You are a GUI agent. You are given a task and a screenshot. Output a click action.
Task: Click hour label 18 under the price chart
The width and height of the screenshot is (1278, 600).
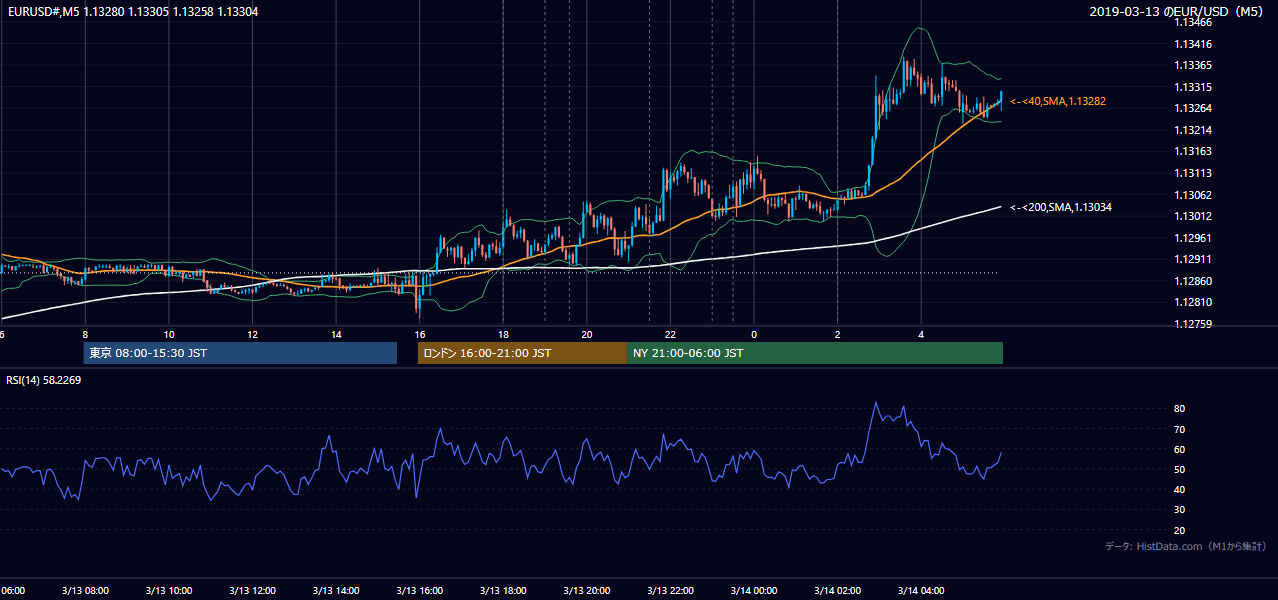pyautogui.click(x=503, y=334)
